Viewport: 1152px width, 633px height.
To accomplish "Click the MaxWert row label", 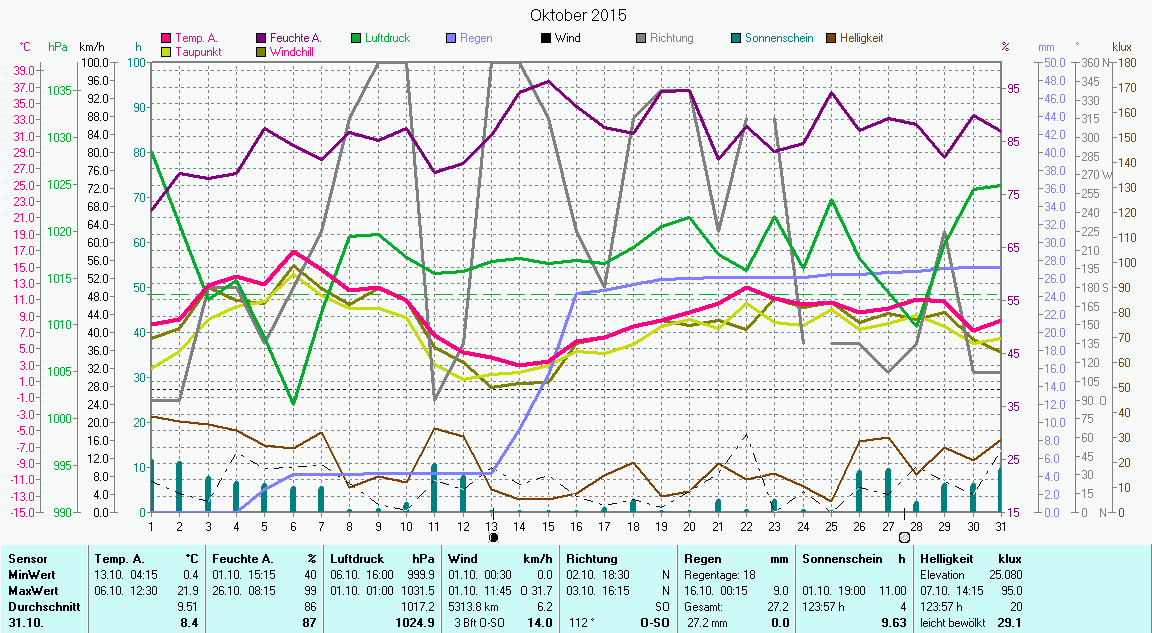I will coord(33,590).
